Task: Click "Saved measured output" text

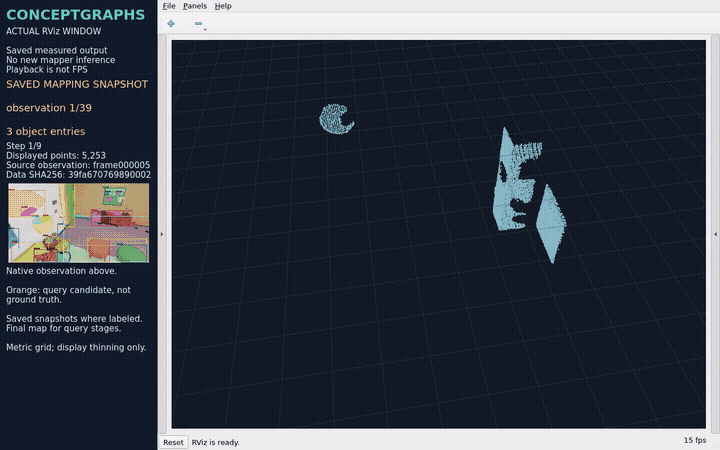Action: tap(56, 50)
